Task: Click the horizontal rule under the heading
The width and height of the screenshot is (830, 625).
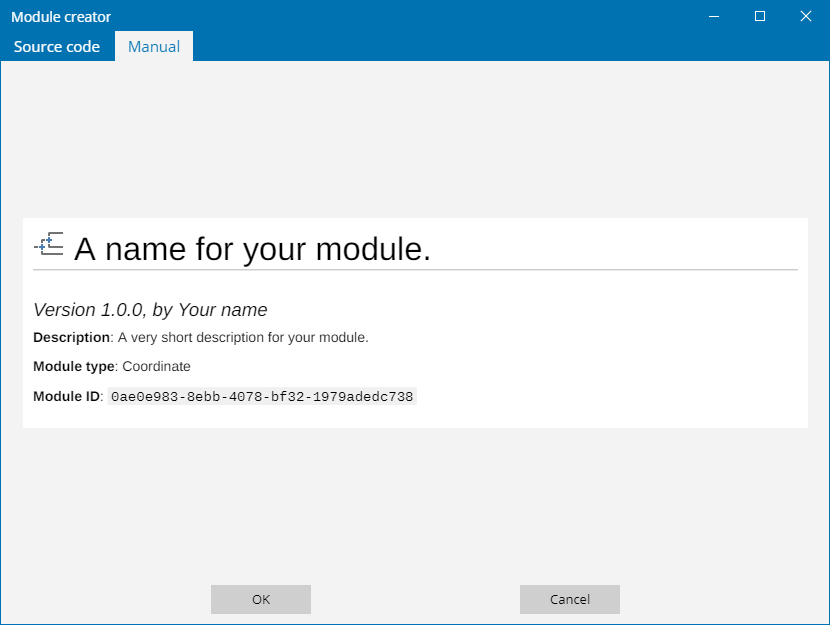Action: pyautogui.click(x=415, y=270)
